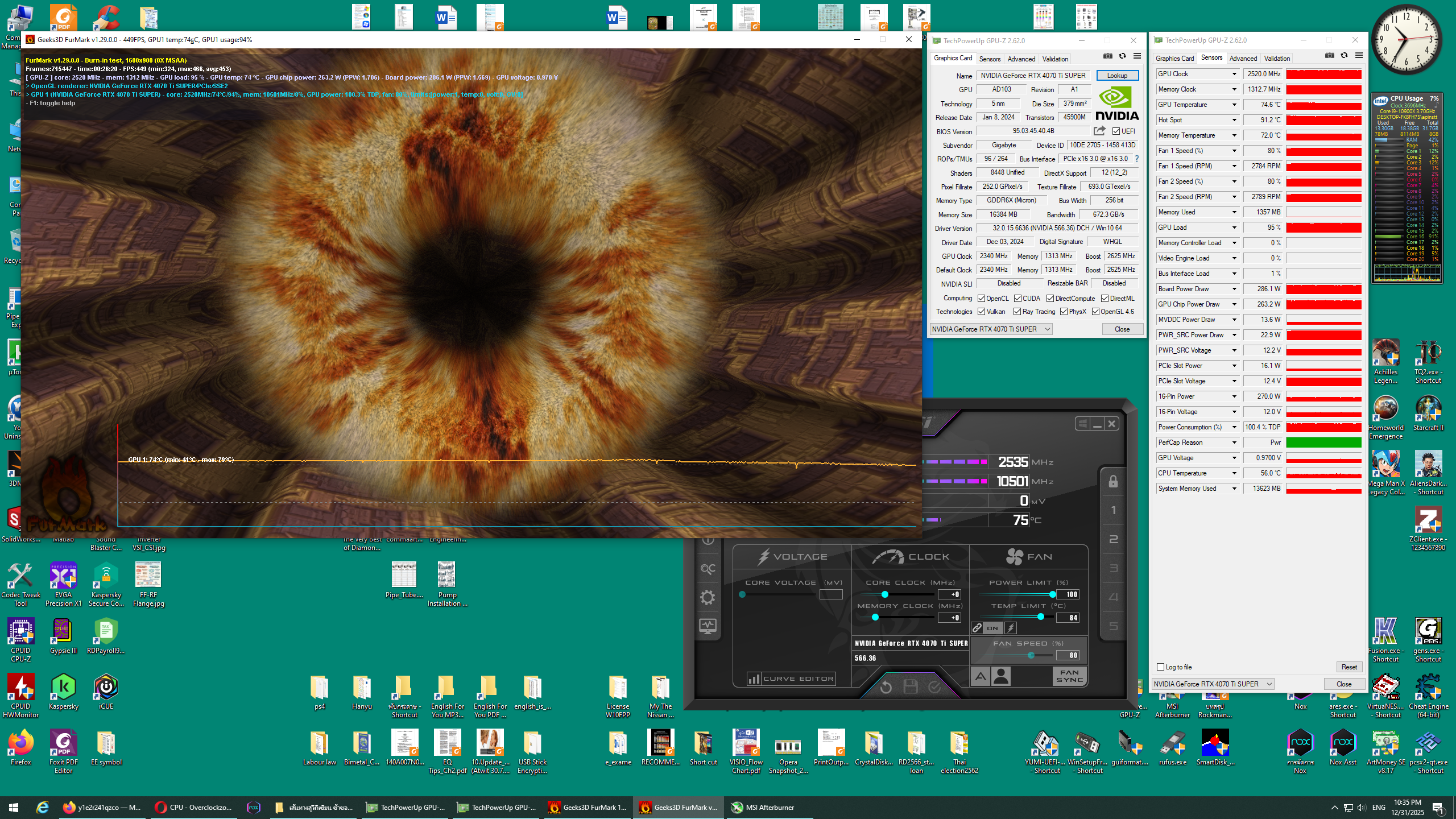Click the refresh icon in GPU-Z Graphics Card window
This screenshot has width=1456, height=819.
pyautogui.click(x=1122, y=56)
